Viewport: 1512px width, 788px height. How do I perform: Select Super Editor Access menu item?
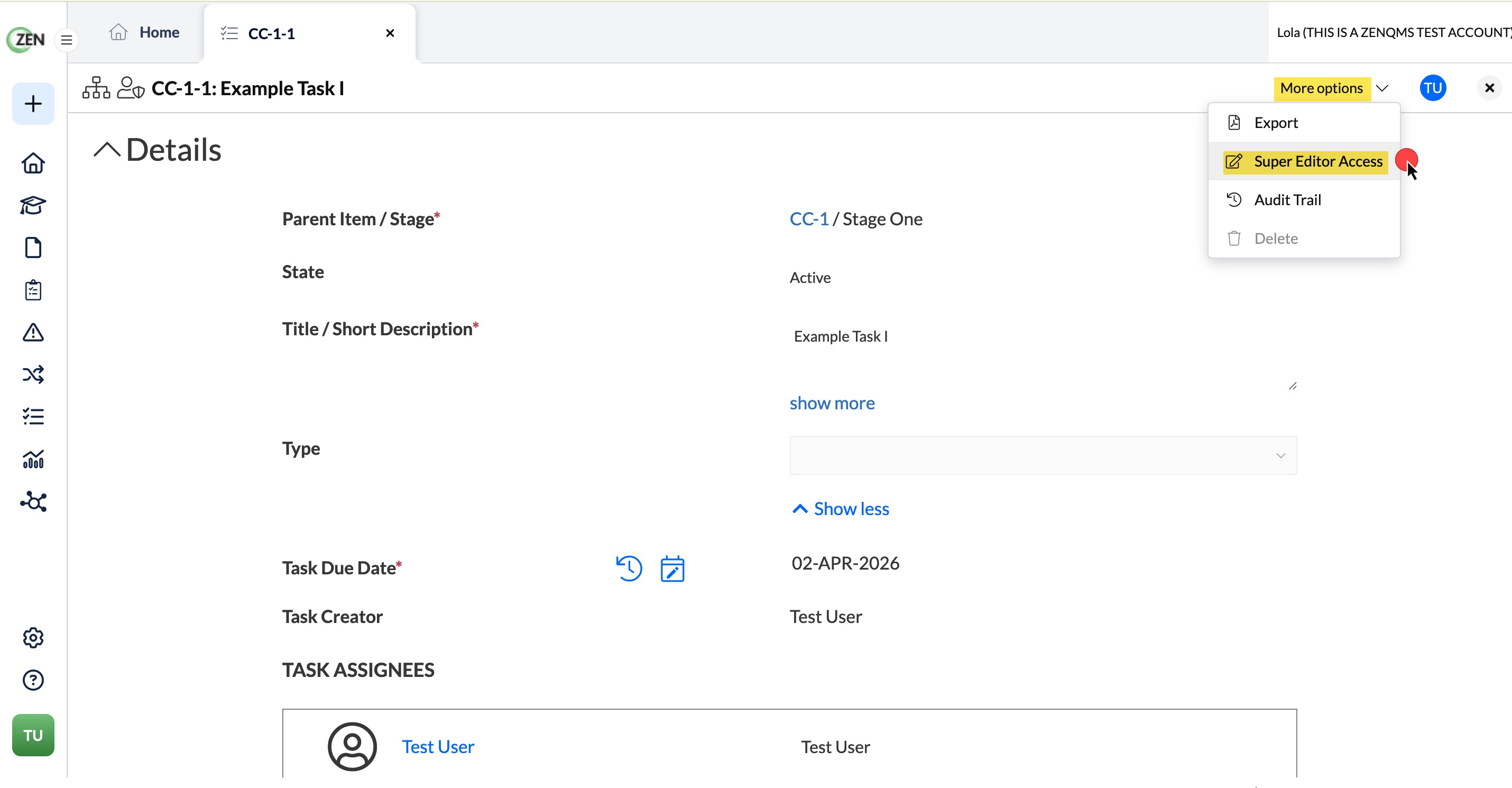1304,161
